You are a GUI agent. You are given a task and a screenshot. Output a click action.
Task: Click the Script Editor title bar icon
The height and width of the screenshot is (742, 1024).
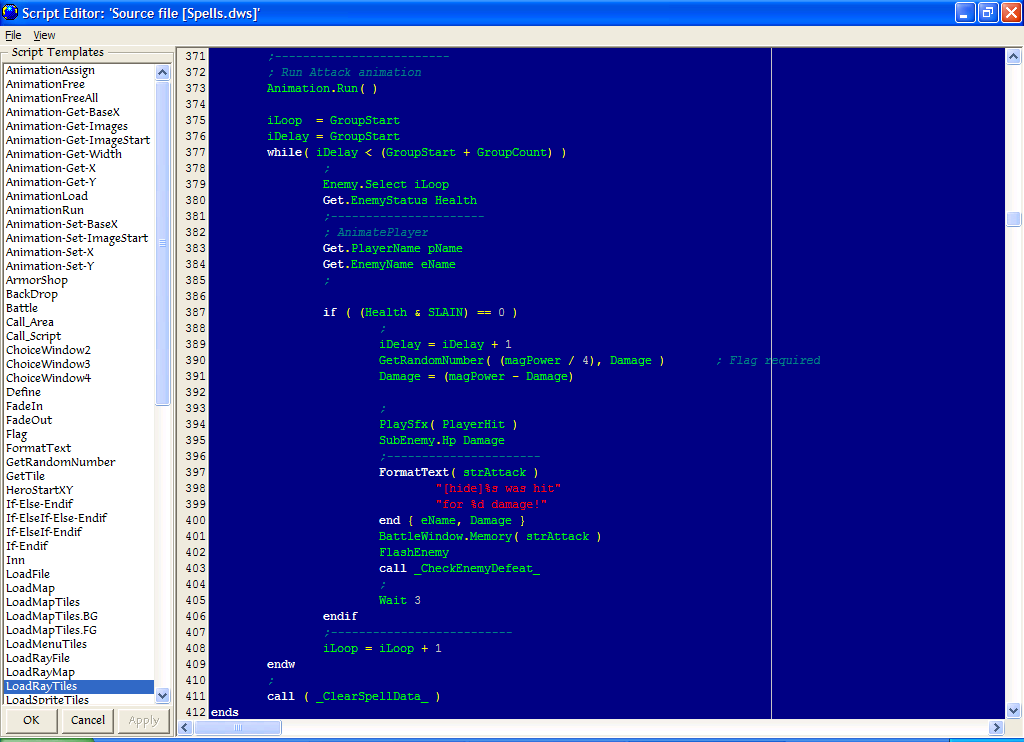11,12
